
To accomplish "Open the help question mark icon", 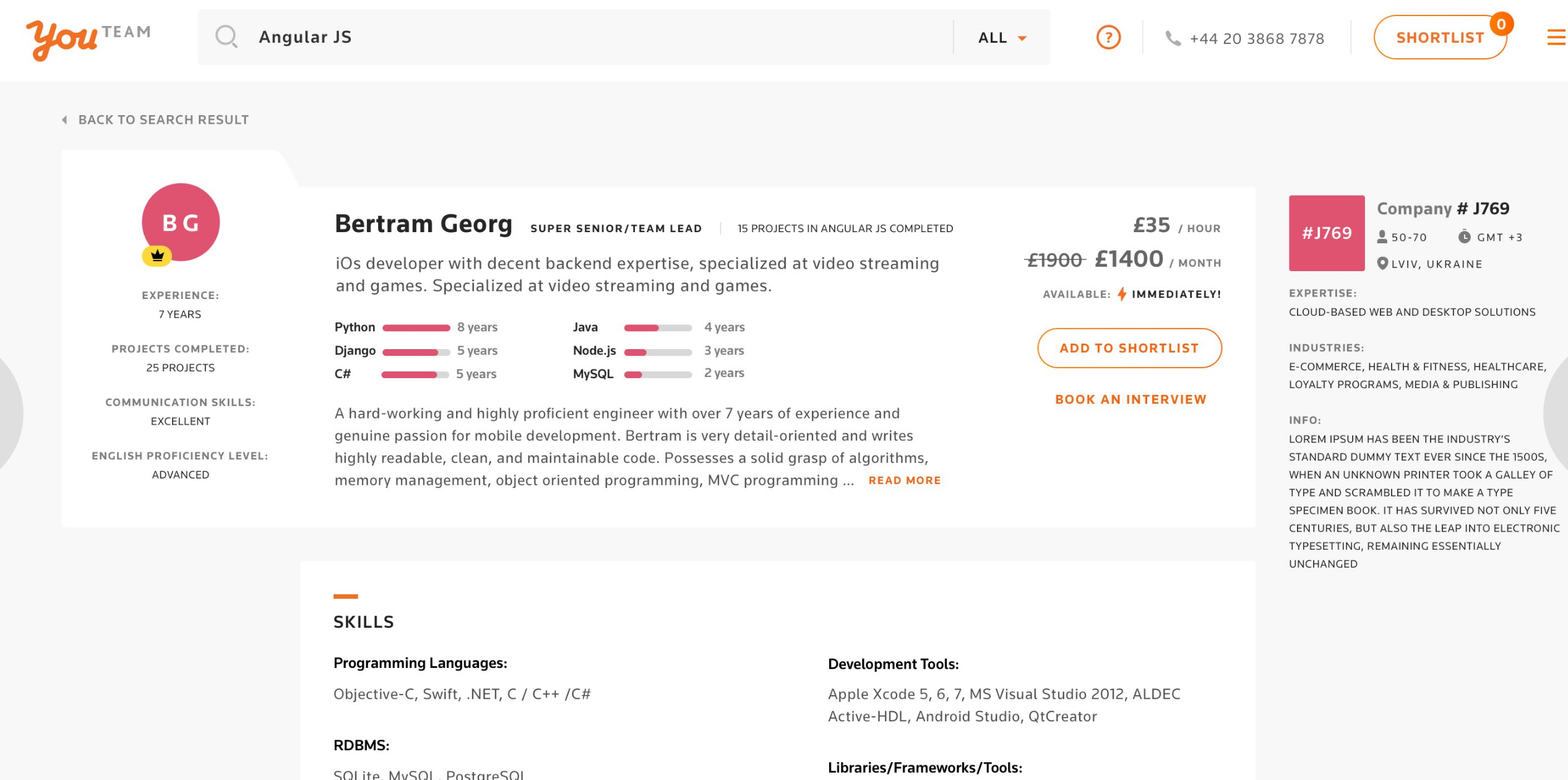I will tap(1108, 37).
